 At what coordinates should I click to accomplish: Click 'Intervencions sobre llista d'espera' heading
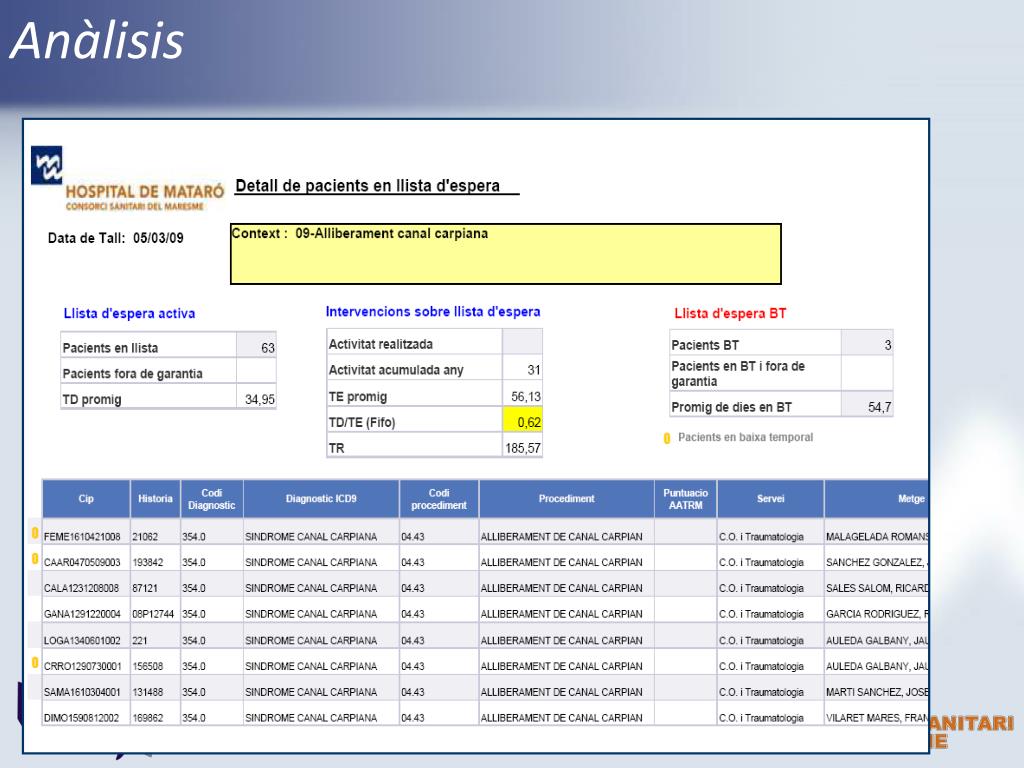coord(433,312)
